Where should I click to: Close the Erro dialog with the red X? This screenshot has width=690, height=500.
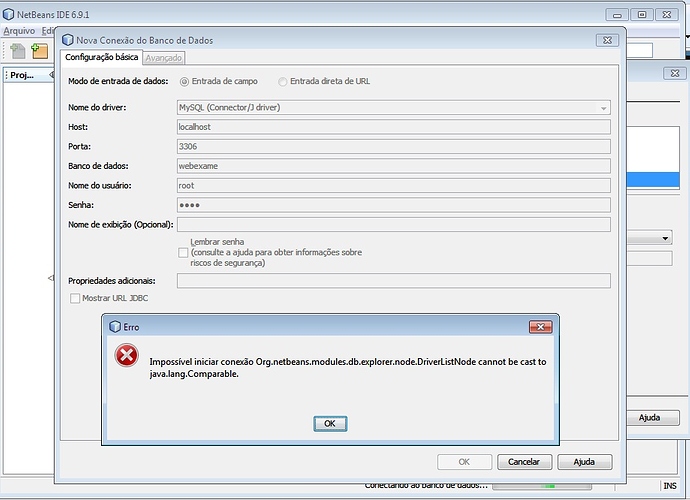coord(540,327)
